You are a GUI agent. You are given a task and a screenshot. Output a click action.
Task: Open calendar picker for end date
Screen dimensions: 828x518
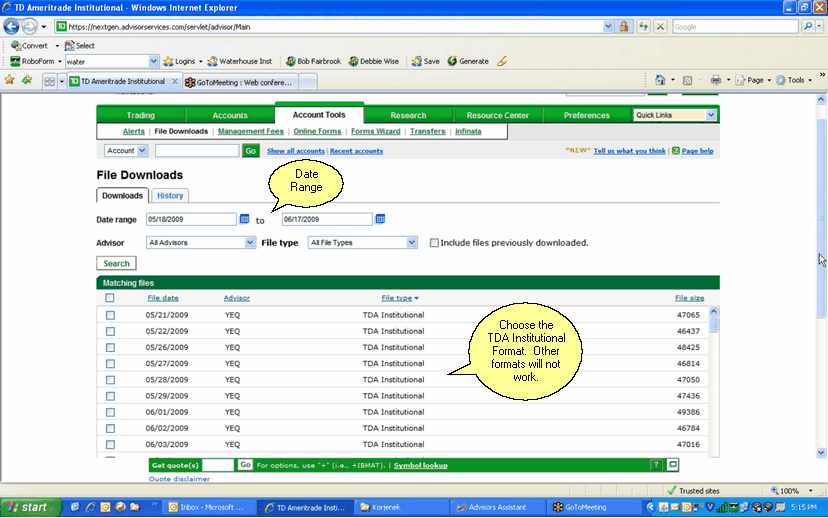pos(380,219)
